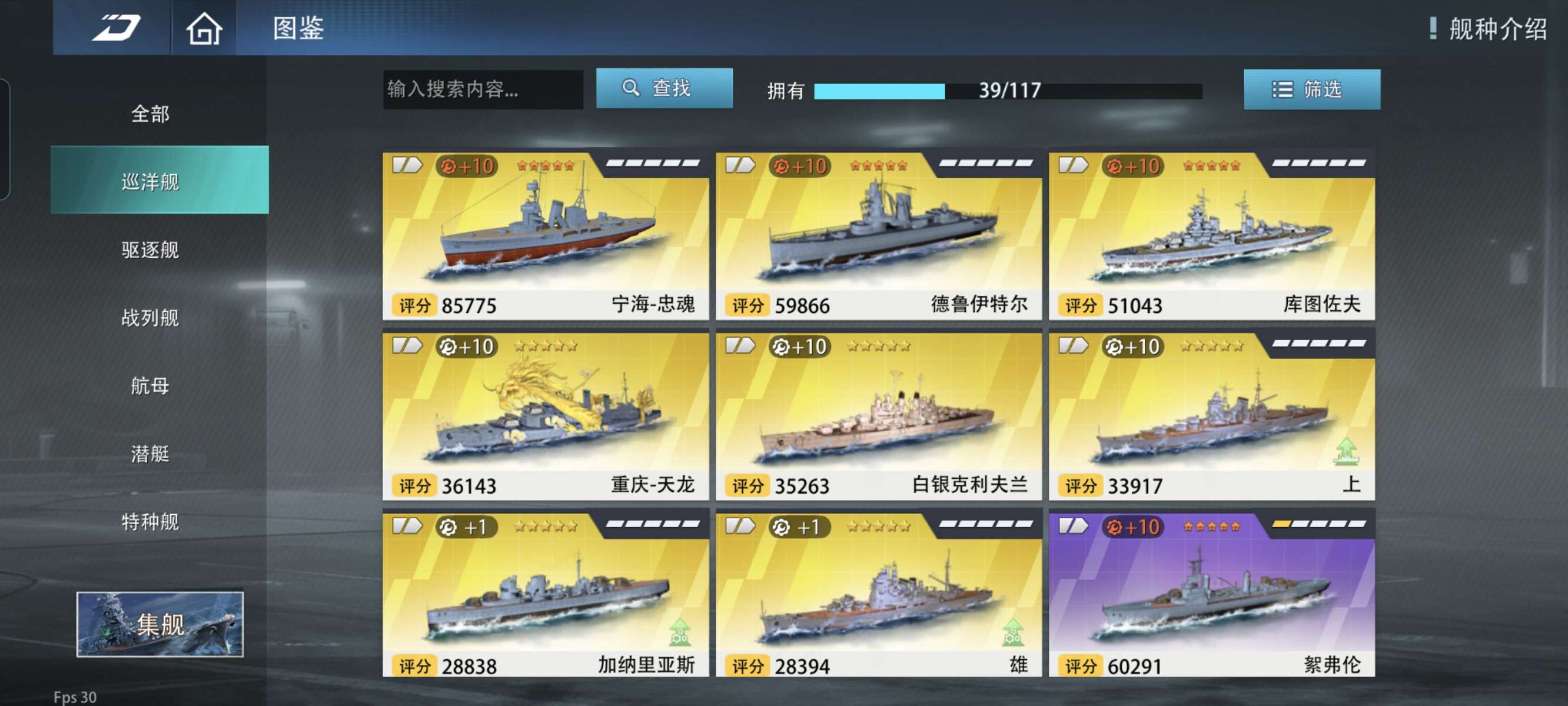Click the 拥有 39/117 progress bar
This screenshot has height=706, width=1568.
(1008, 91)
